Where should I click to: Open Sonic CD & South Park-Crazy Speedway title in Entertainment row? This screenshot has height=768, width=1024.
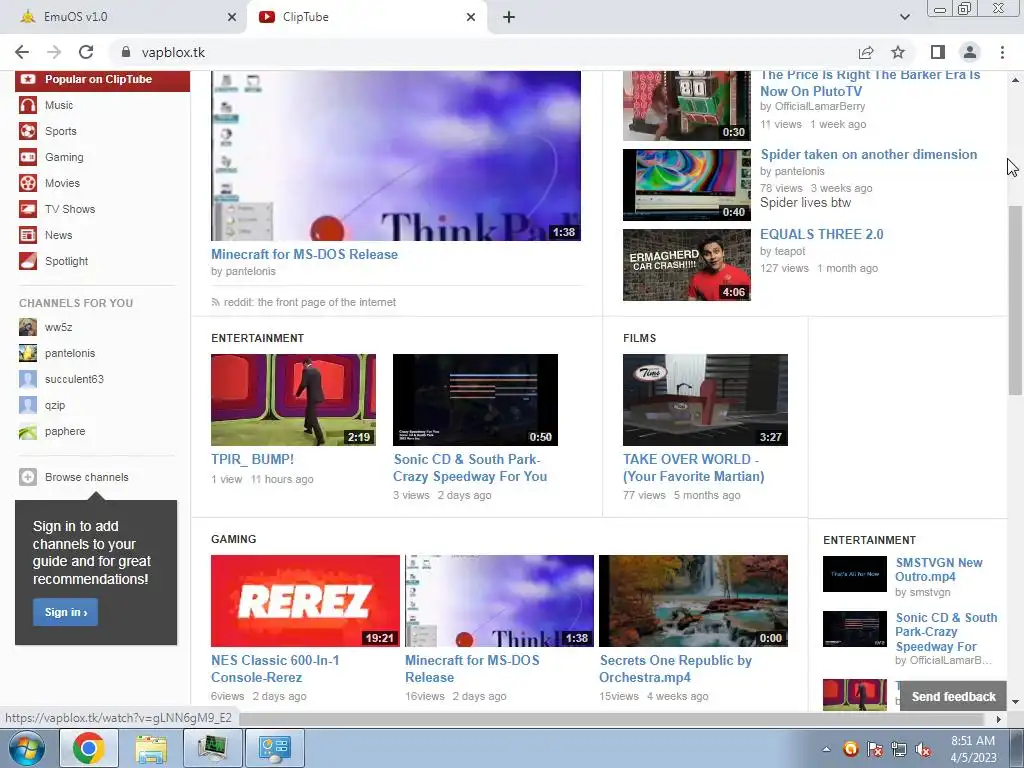click(x=470, y=468)
